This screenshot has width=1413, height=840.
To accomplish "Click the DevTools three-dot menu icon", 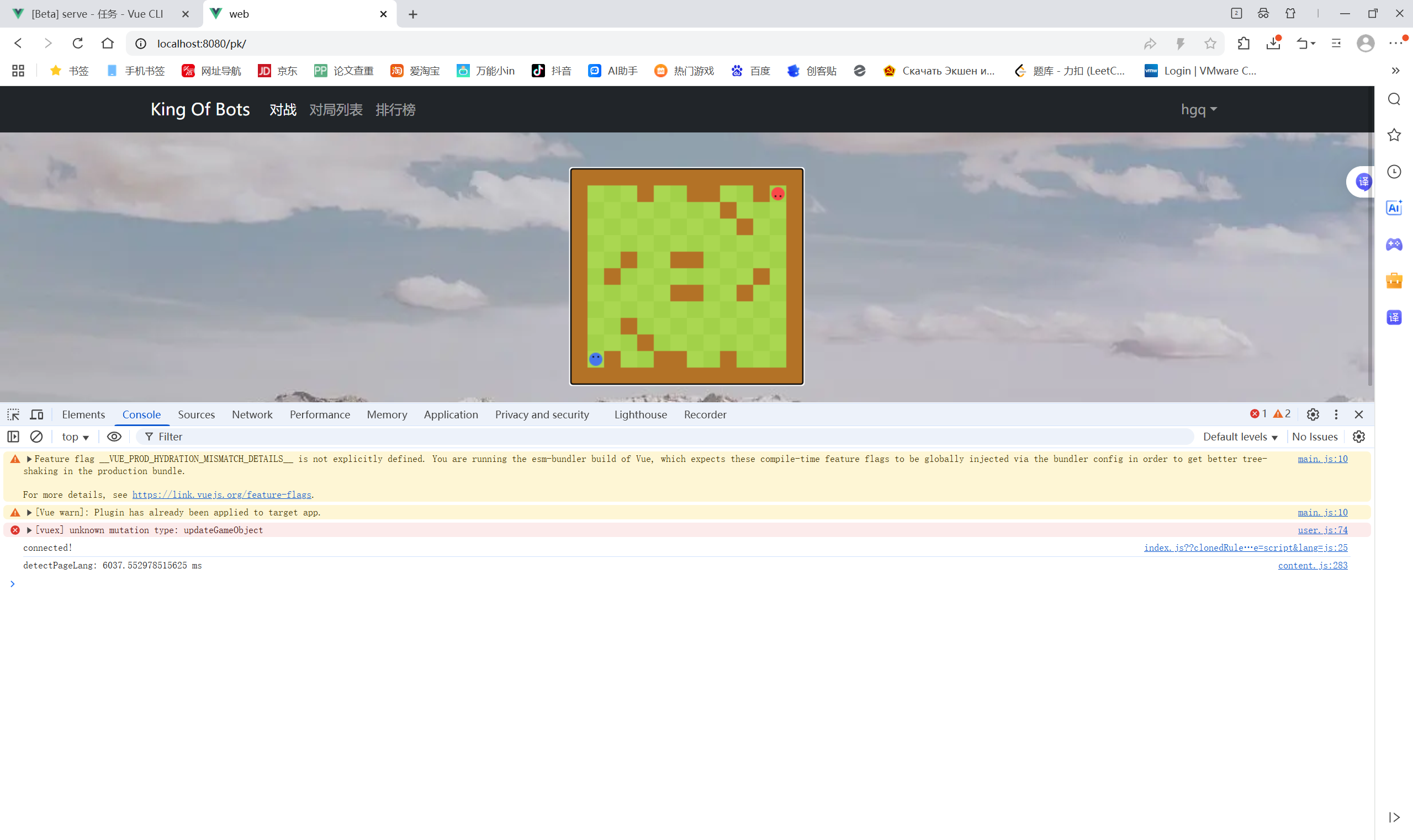I will [1335, 414].
